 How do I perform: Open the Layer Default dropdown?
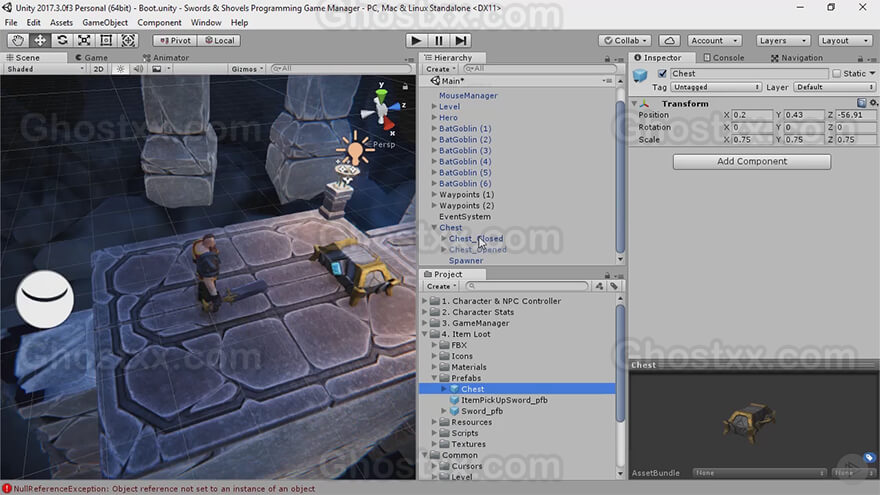(835, 87)
